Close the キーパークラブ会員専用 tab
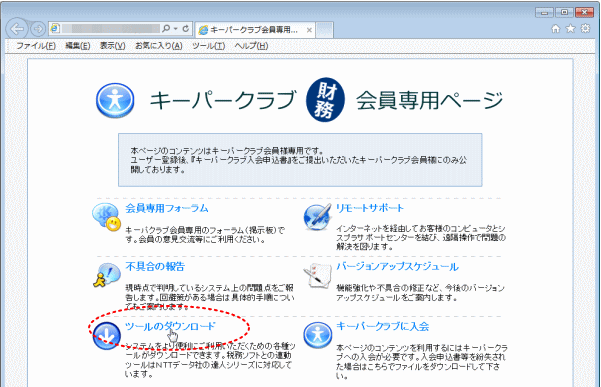 tap(309, 30)
